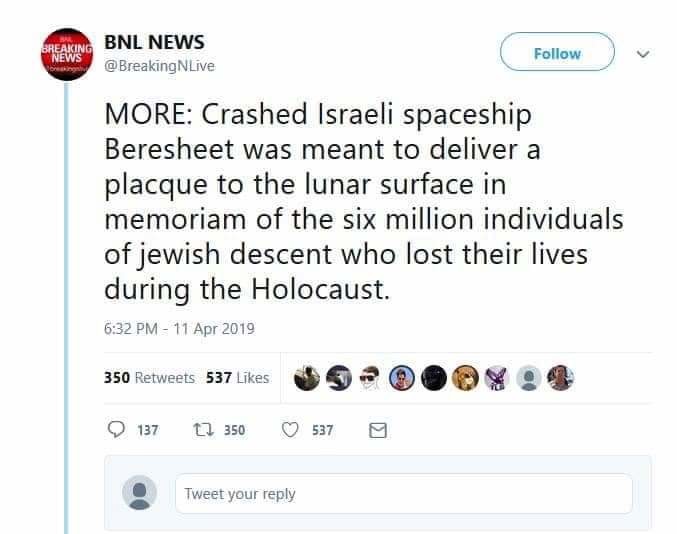Open the tan dog liker avatar
This screenshot has height=534, width=677.
pyautogui.click(x=464, y=378)
